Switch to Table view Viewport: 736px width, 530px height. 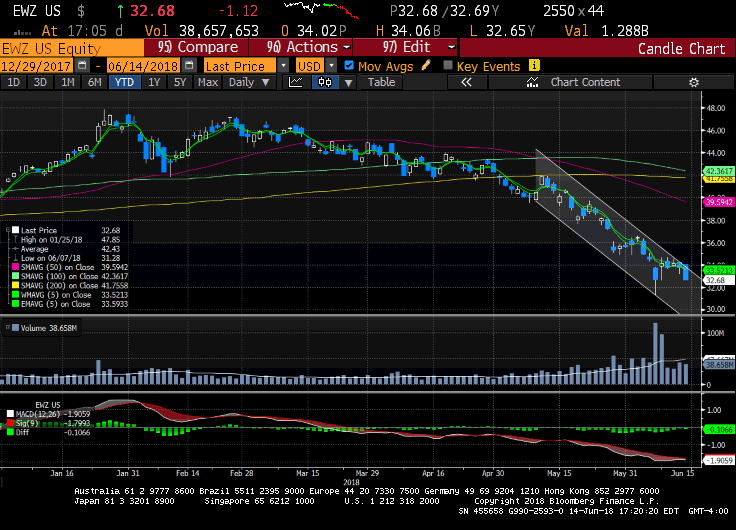381,83
